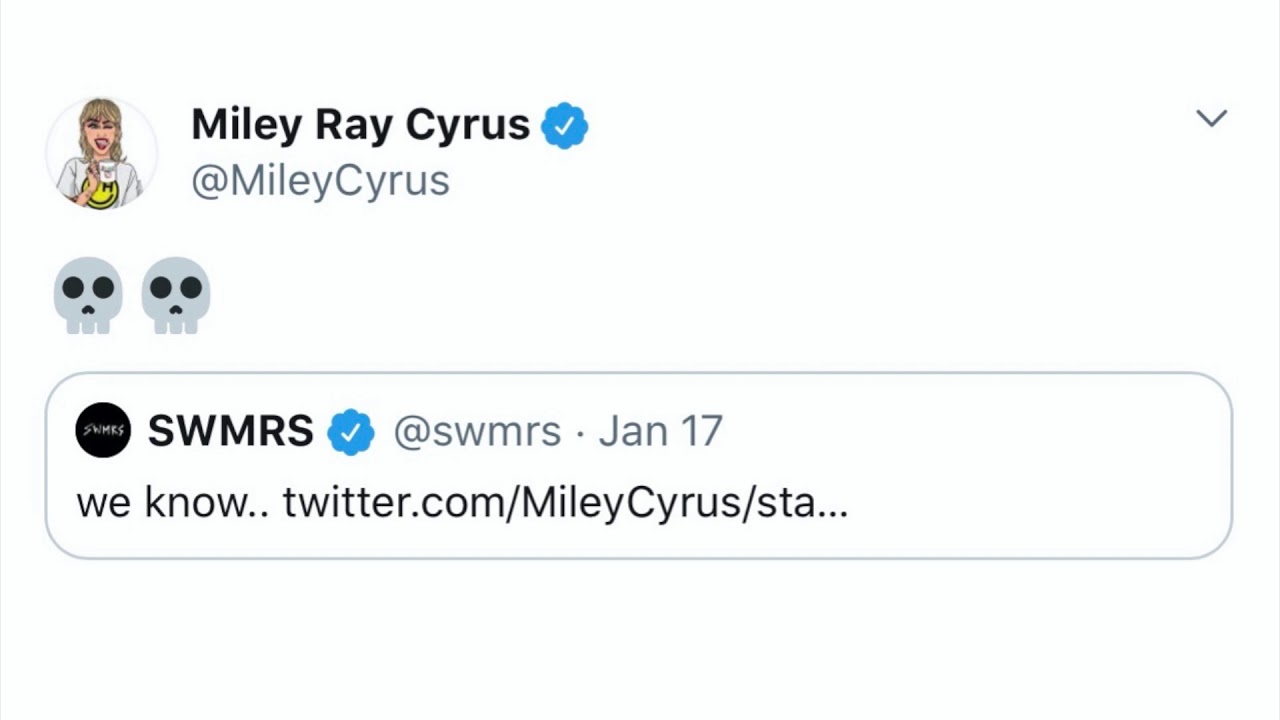Screen dimensions: 1280x720
Task: Open Miley Ray Cyrus profile avatar
Action: 101,152
